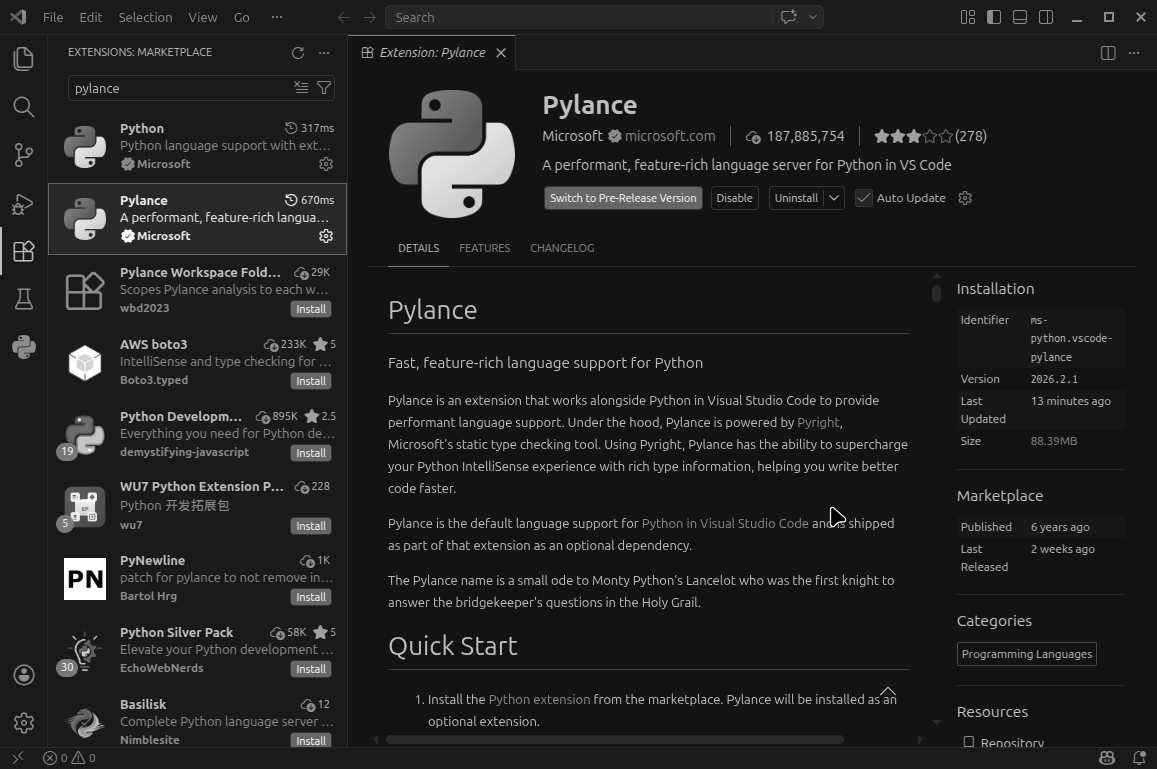The height and width of the screenshot is (769, 1157).
Task: Click the vertical scrollbar of details pane
Action: (936, 293)
